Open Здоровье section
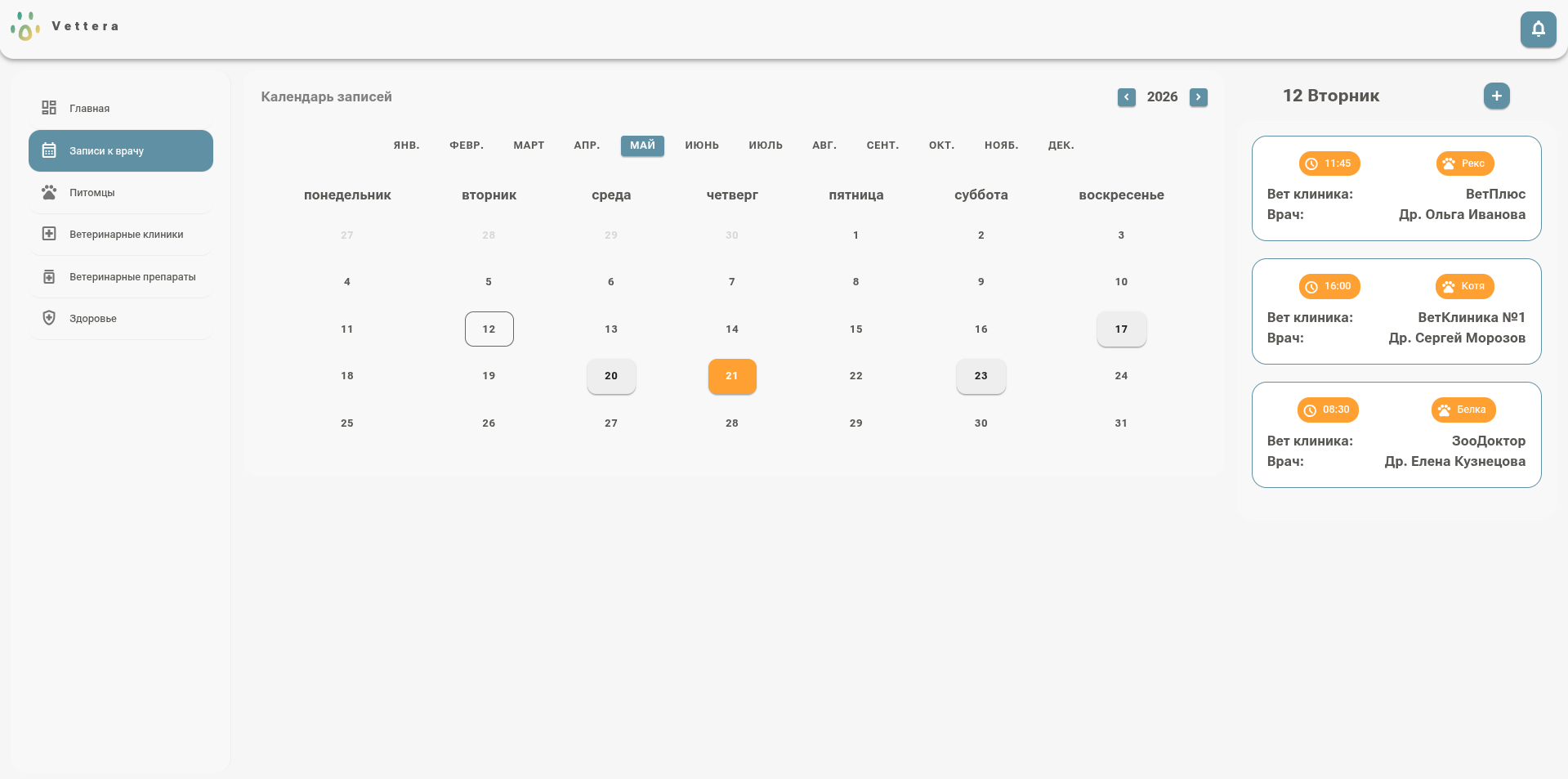 (121, 319)
